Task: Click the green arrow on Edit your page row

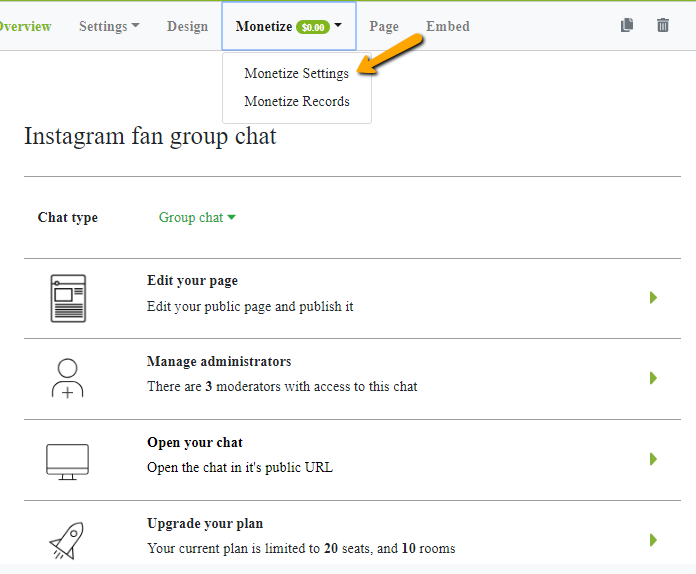Action: (x=653, y=298)
